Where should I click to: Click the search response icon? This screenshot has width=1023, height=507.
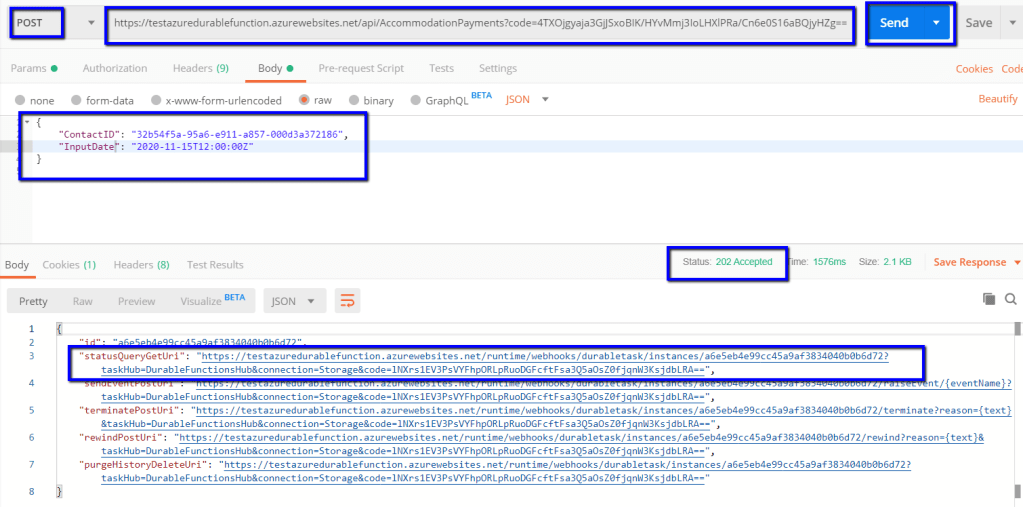click(x=1011, y=299)
